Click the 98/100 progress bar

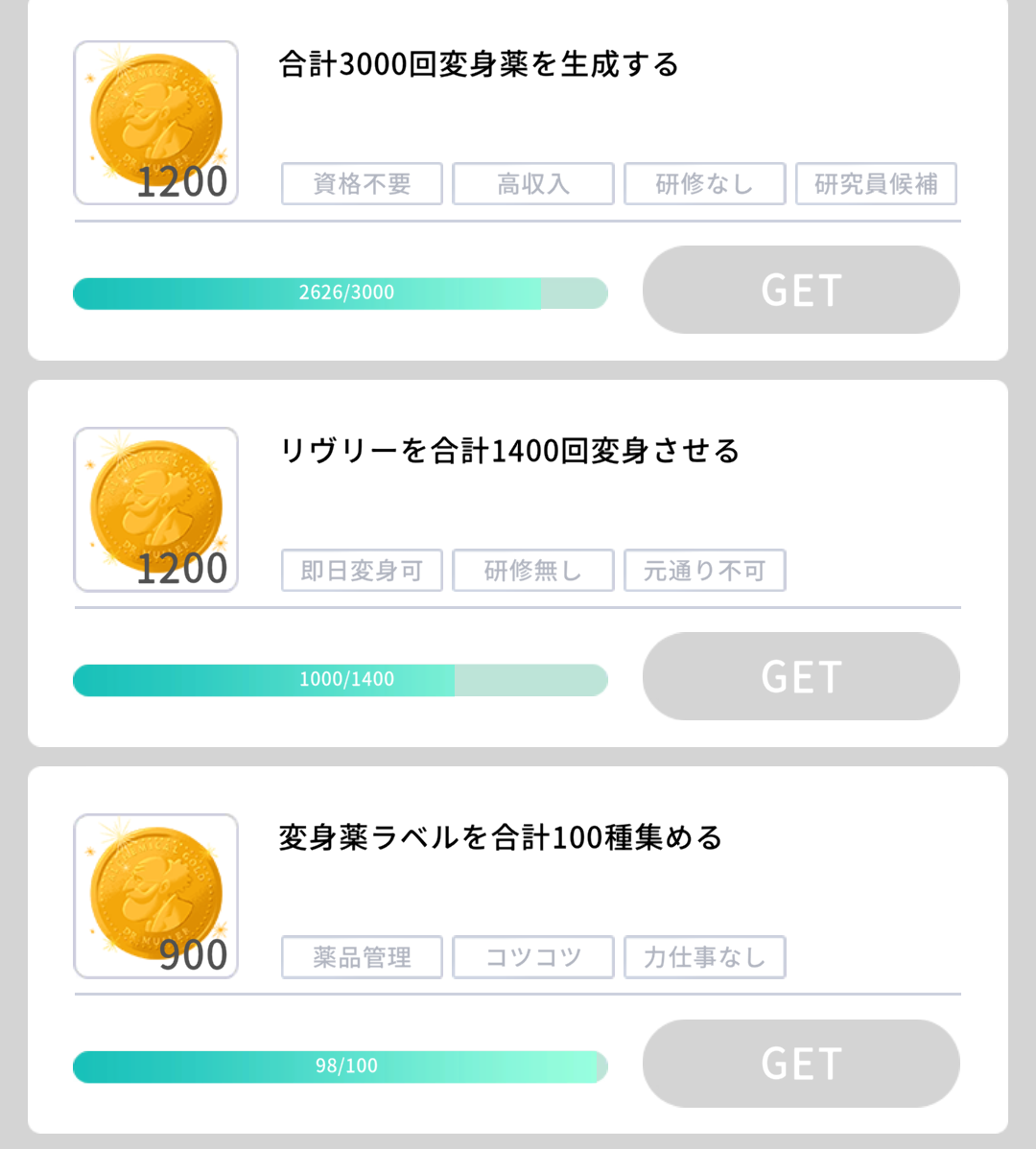point(341,1067)
